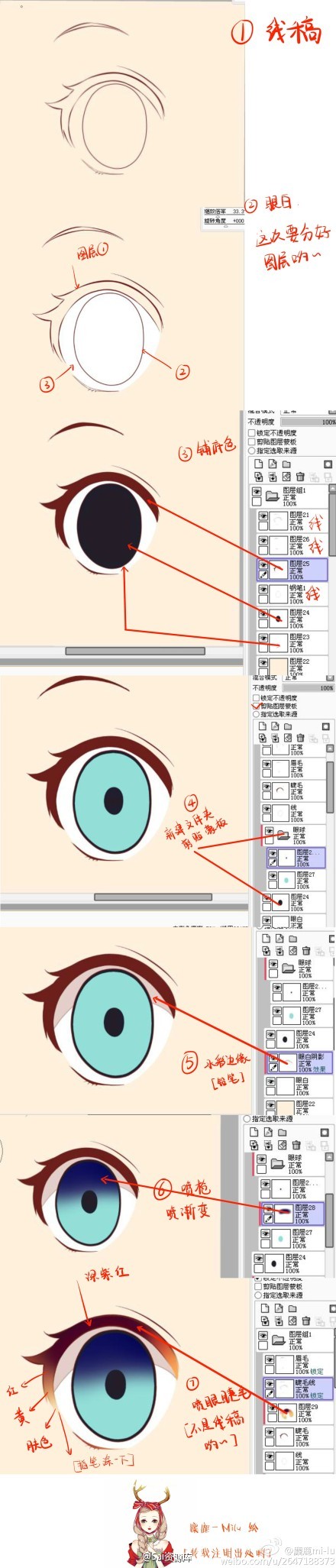Hide layer 图层21 with its eye icon

(x=263, y=517)
